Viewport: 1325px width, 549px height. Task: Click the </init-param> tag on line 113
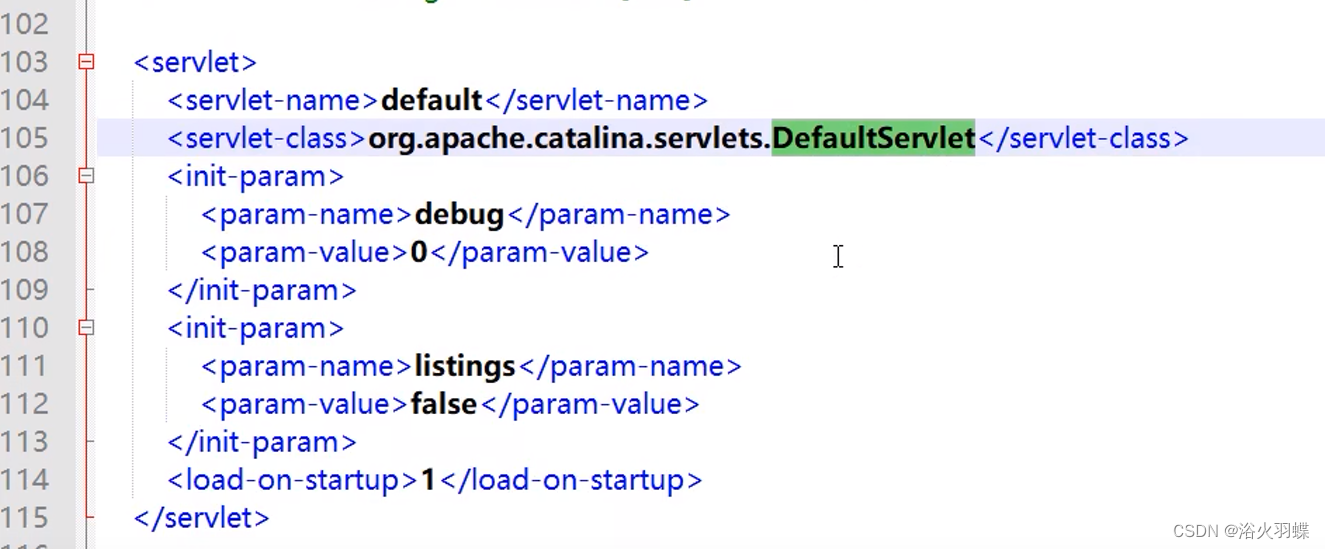[x=262, y=443]
